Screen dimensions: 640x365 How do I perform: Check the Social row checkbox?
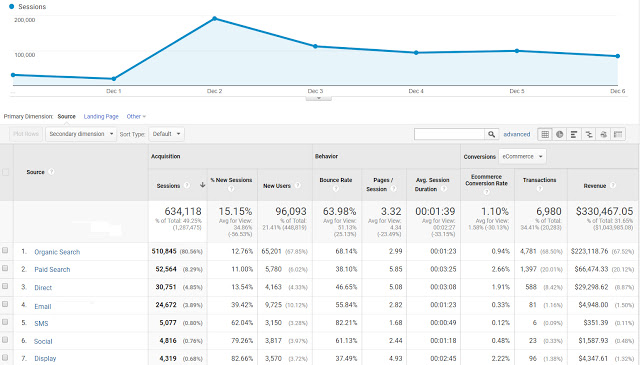point(5,340)
